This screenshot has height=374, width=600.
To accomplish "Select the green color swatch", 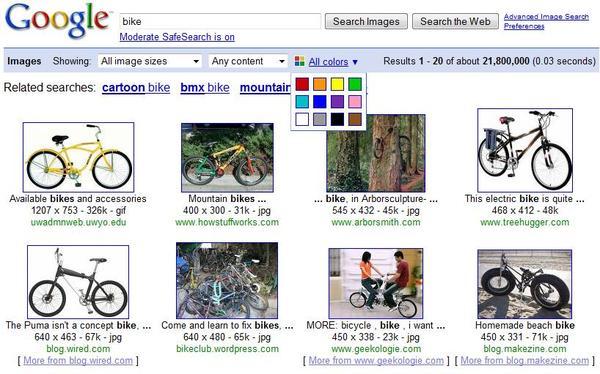I will [355, 84].
